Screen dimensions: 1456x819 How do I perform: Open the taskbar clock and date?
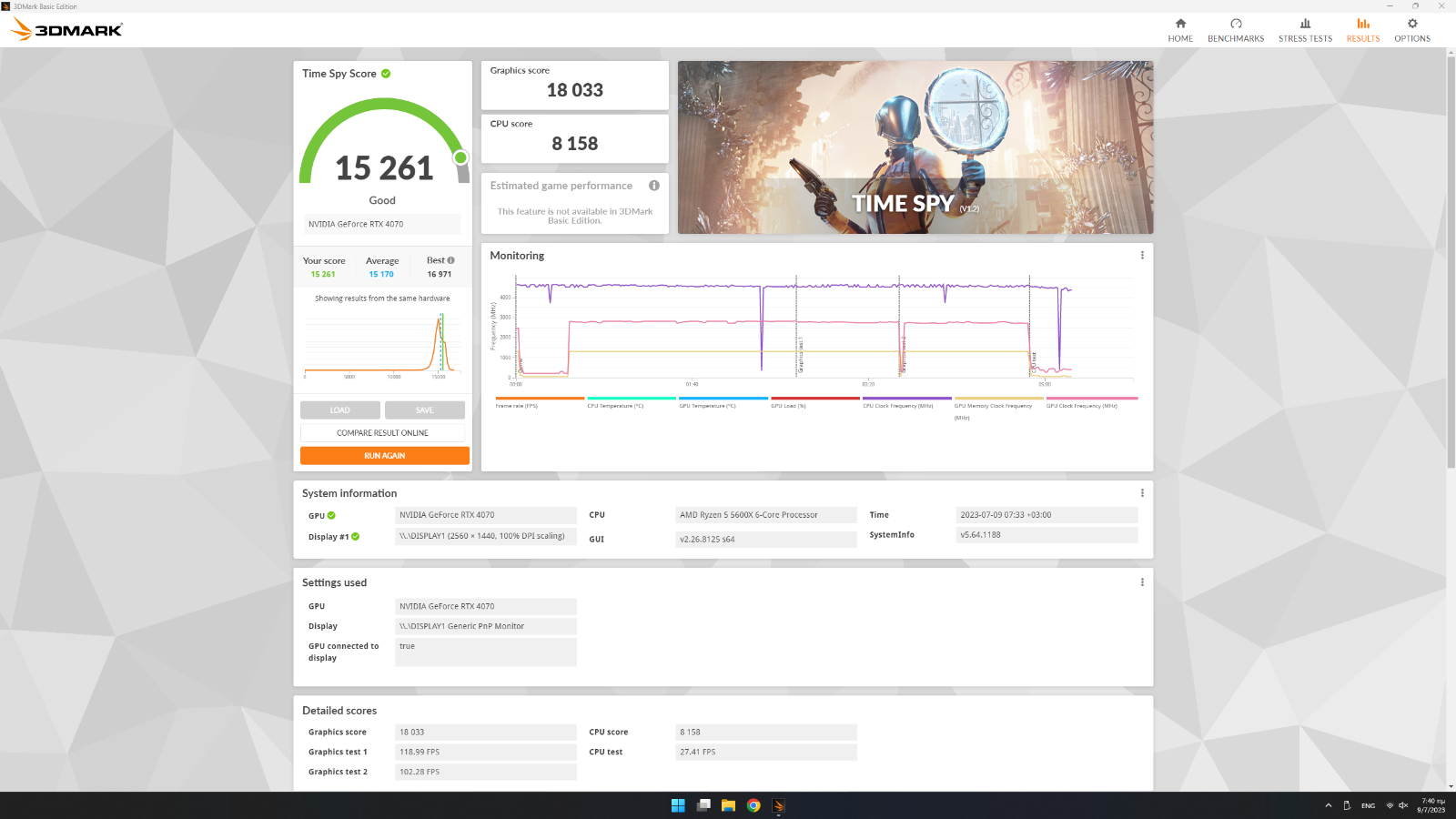[x=1433, y=805]
